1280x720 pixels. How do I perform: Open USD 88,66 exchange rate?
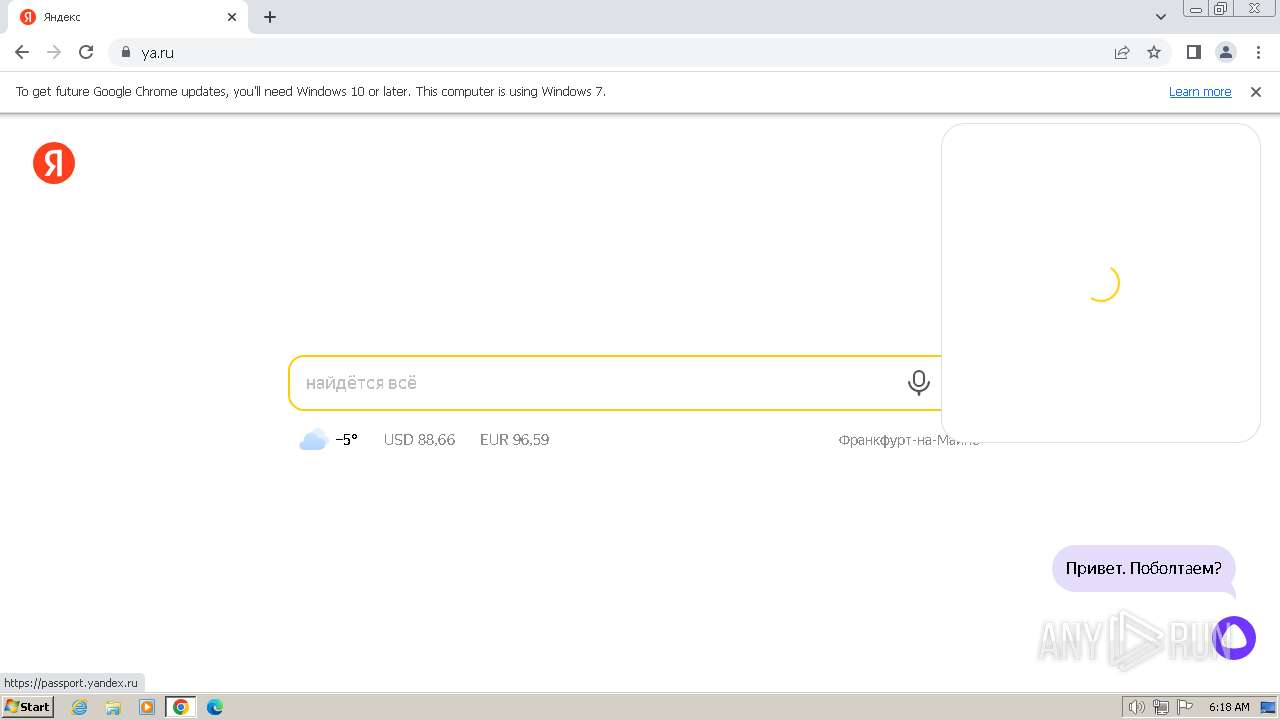coord(419,440)
